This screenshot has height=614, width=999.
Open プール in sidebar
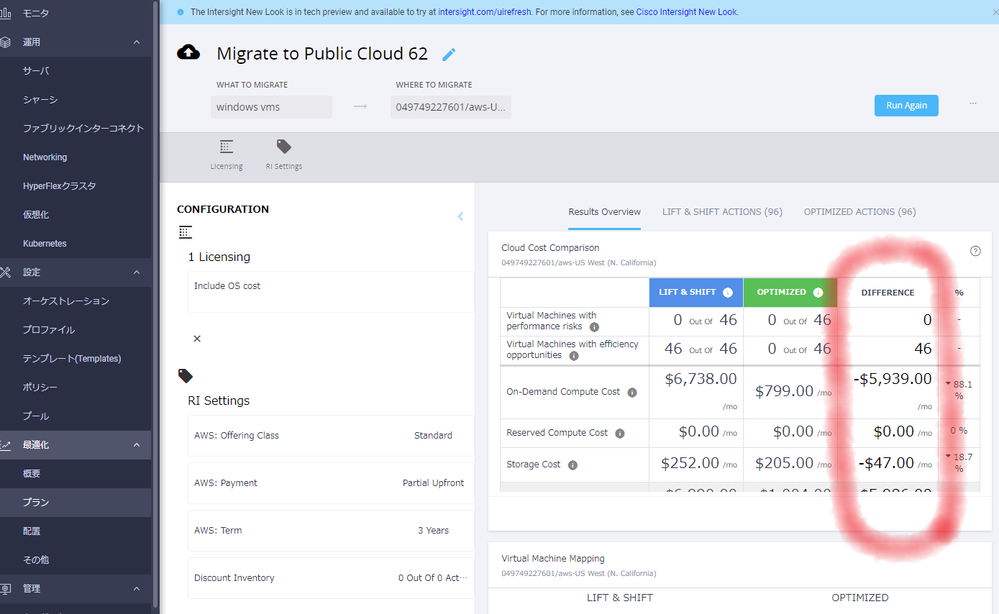[75, 416]
